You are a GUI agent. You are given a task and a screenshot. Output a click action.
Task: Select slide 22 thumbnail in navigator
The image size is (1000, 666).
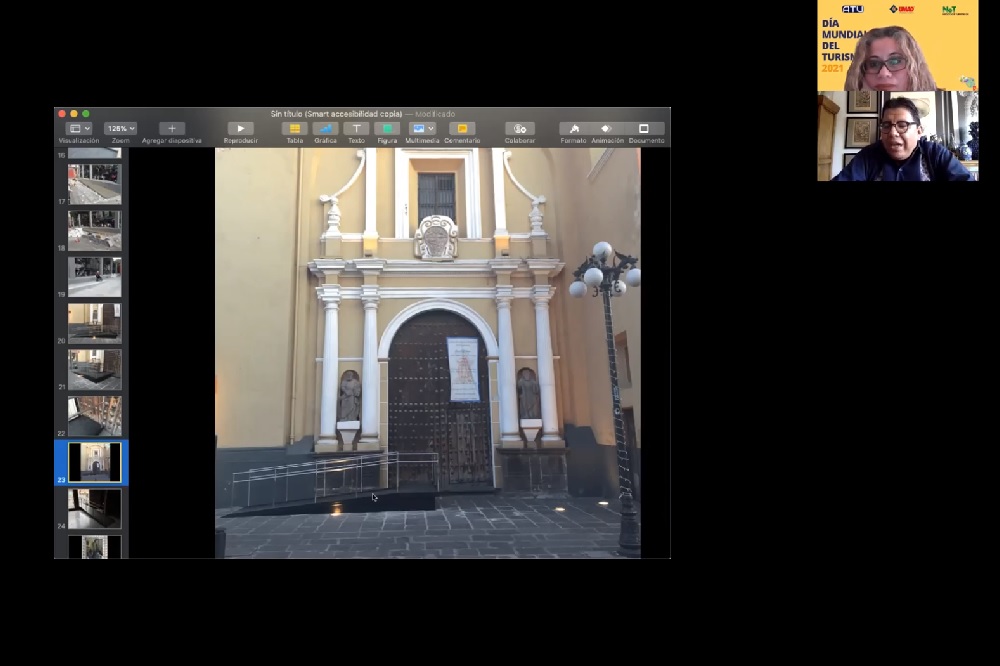tap(95, 416)
